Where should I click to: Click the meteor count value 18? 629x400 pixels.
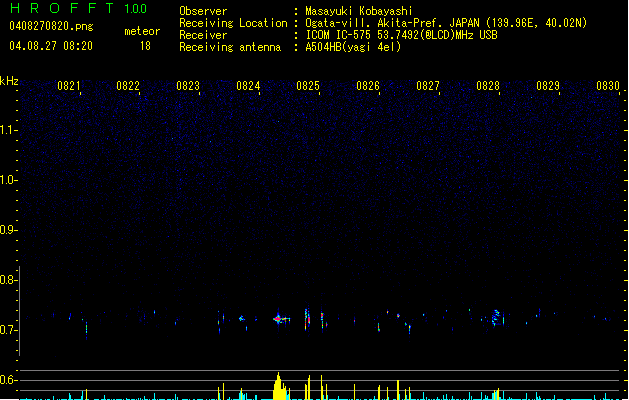(x=145, y=46)
